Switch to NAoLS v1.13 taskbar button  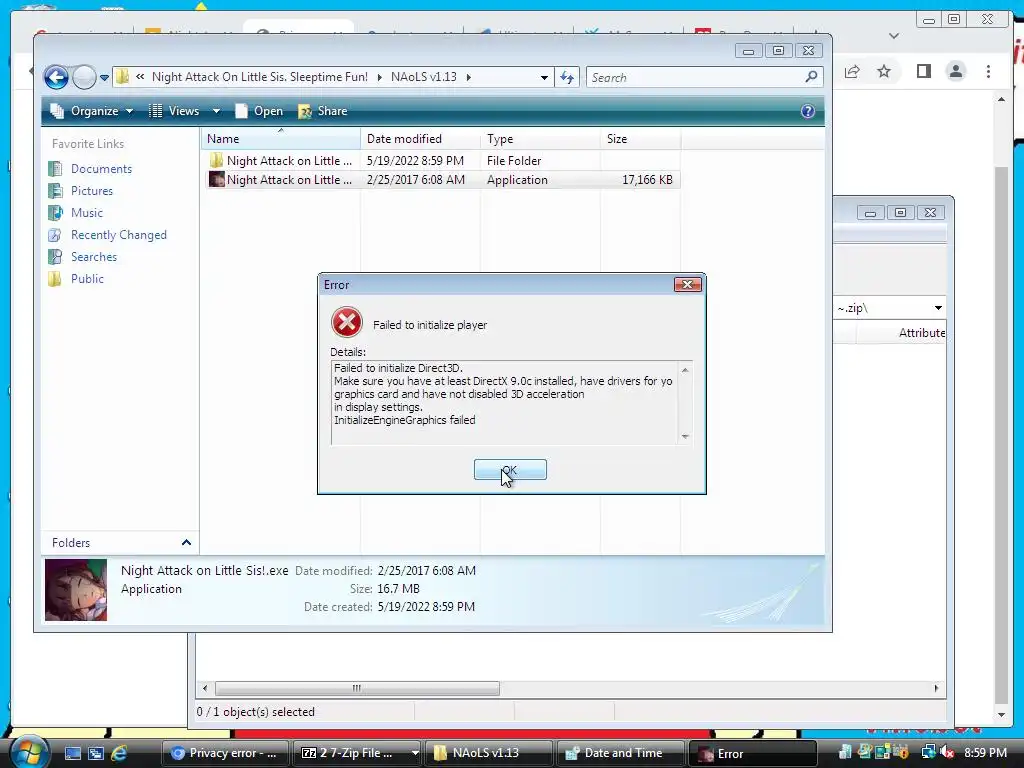click(488, 753)
